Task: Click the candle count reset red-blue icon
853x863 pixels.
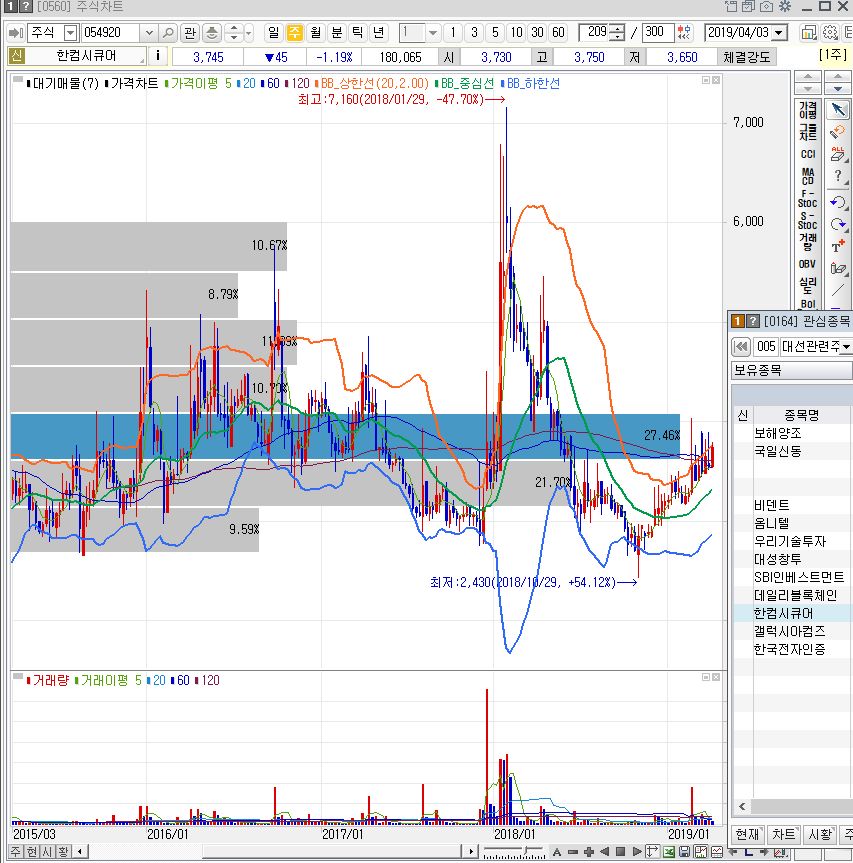Action: pyautogui.click(x=685, y=33)
